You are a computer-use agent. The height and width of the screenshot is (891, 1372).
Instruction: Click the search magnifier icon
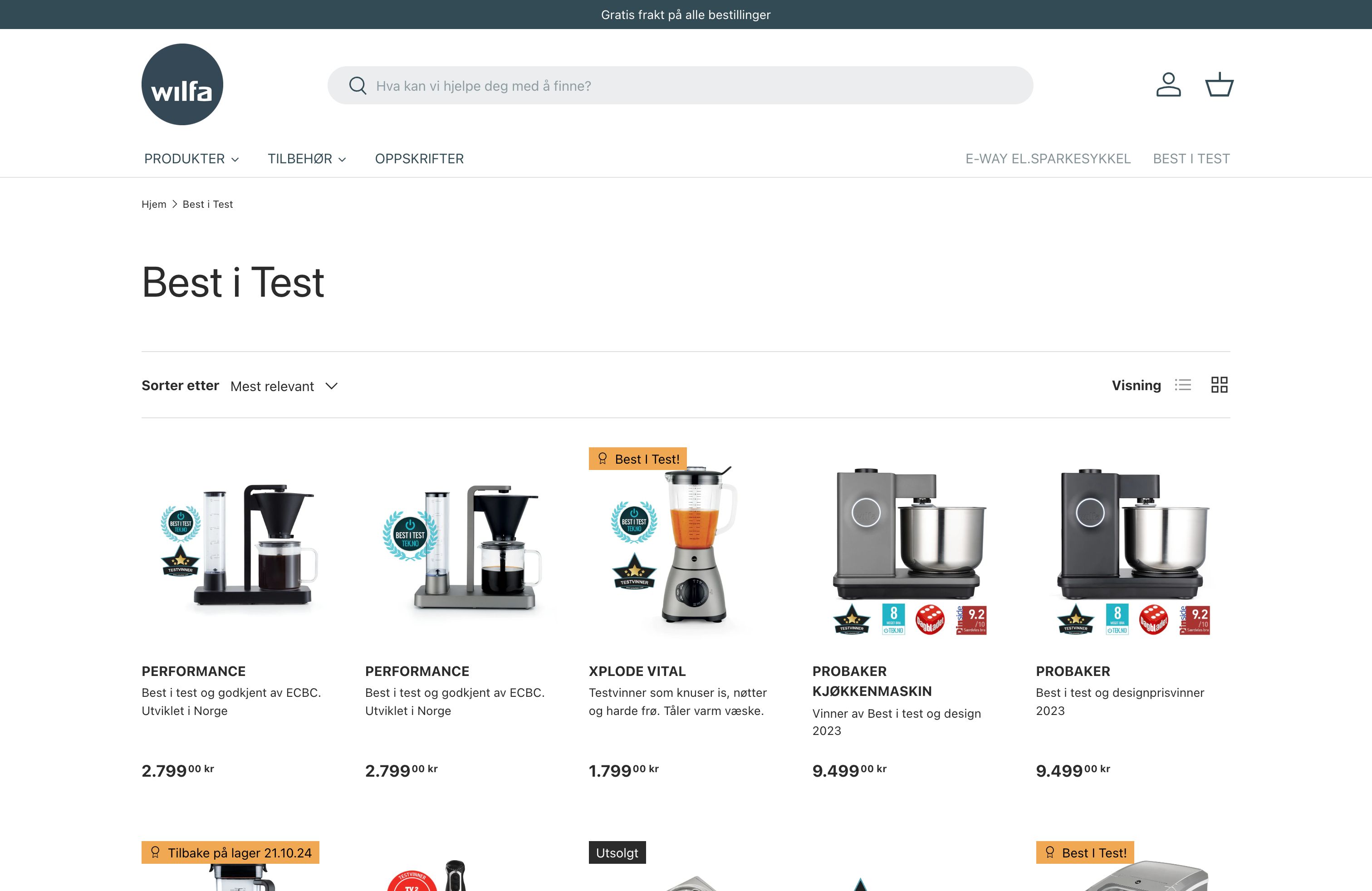(358, 85)
